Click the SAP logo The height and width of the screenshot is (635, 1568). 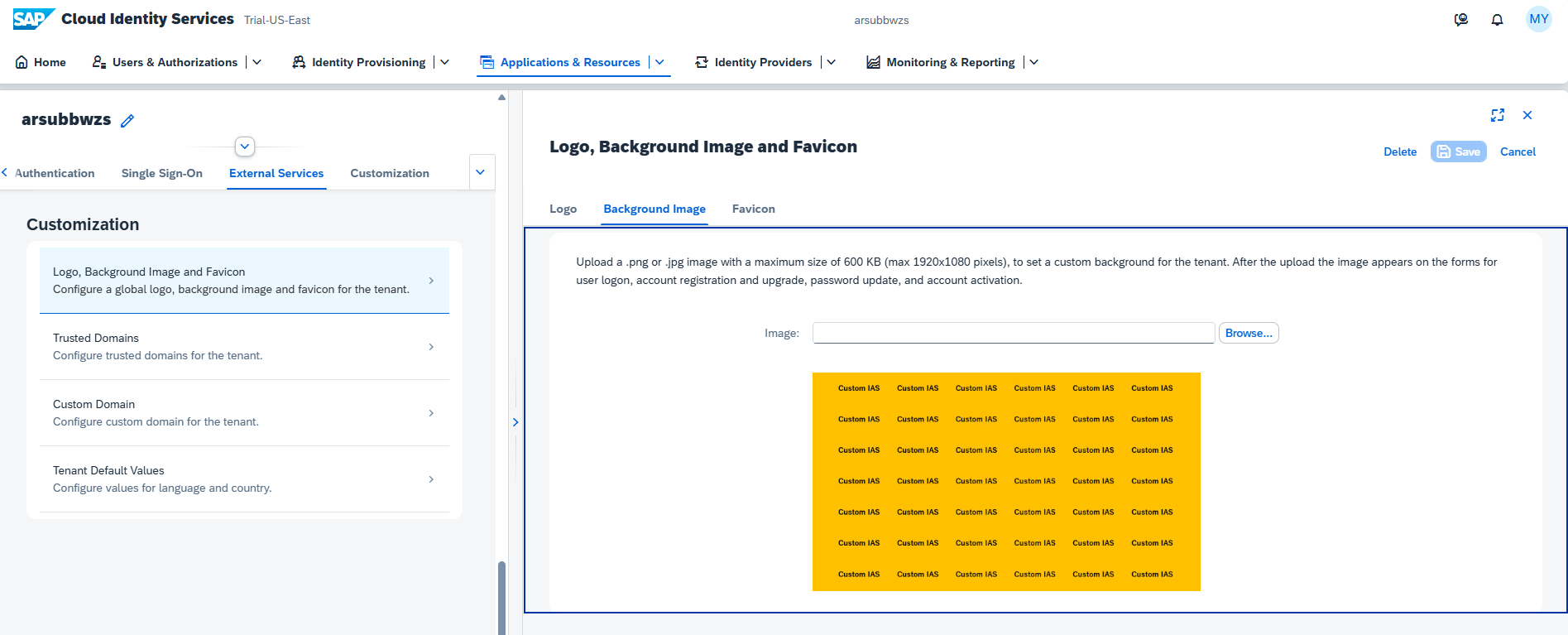coord(34,19)
